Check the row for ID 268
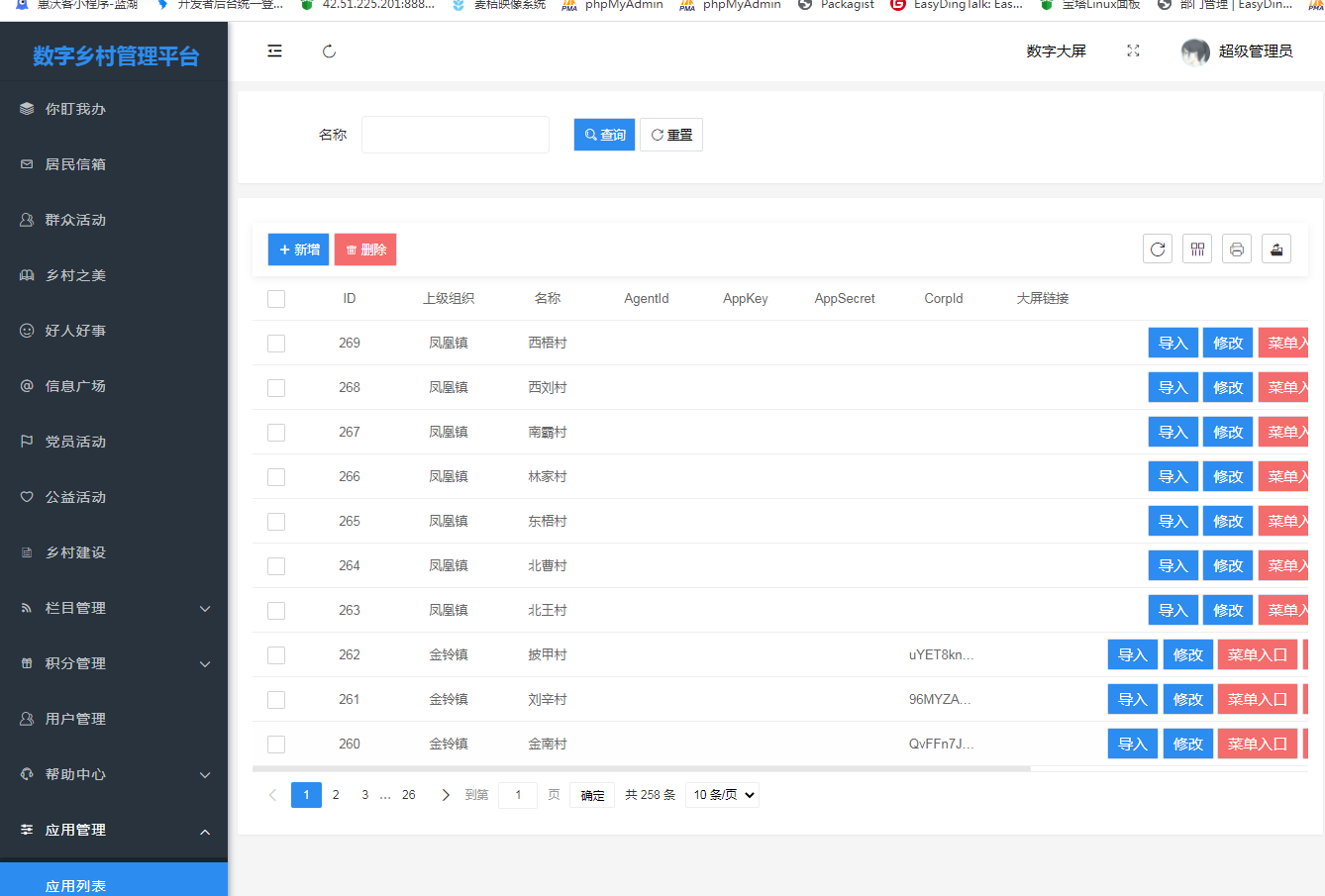The image size is (1325, 896). coord(276,388)
